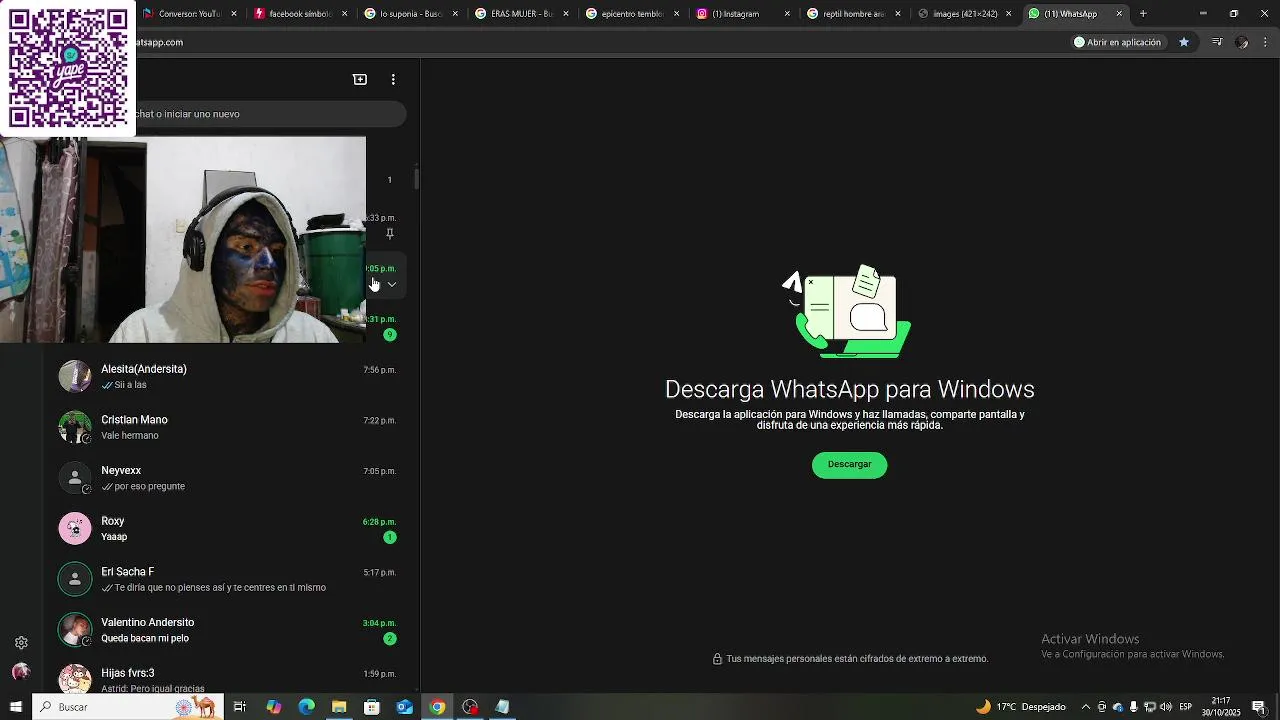Click the Chrome address bar URL
The width and height of the screenshot is (1280, 720).
pos(160,42)
